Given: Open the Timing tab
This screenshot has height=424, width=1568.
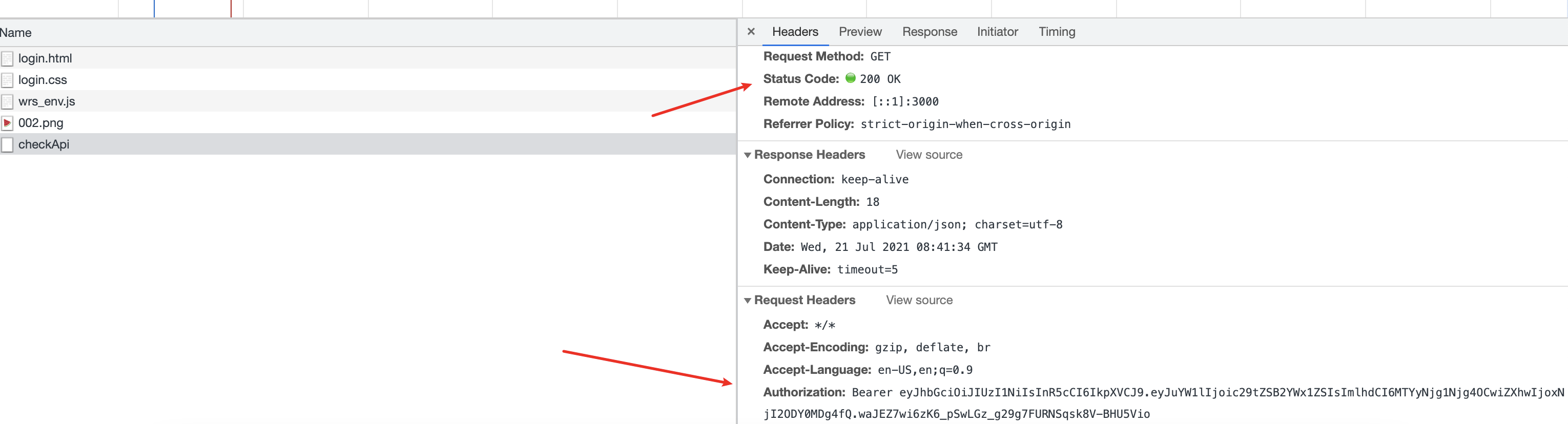Looking at the screenshot, I should point(1057,32).
